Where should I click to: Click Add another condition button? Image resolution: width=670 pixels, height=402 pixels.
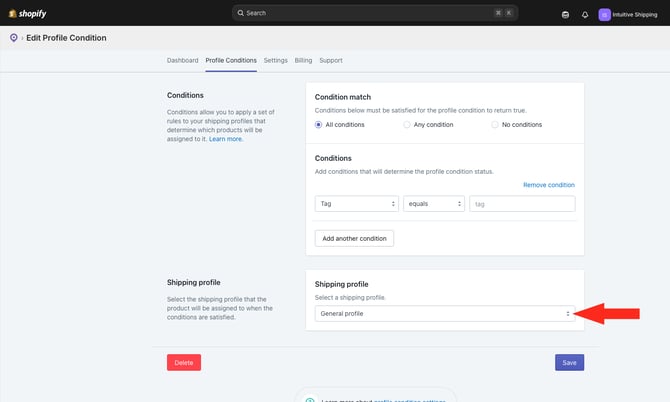coord(354,238)
